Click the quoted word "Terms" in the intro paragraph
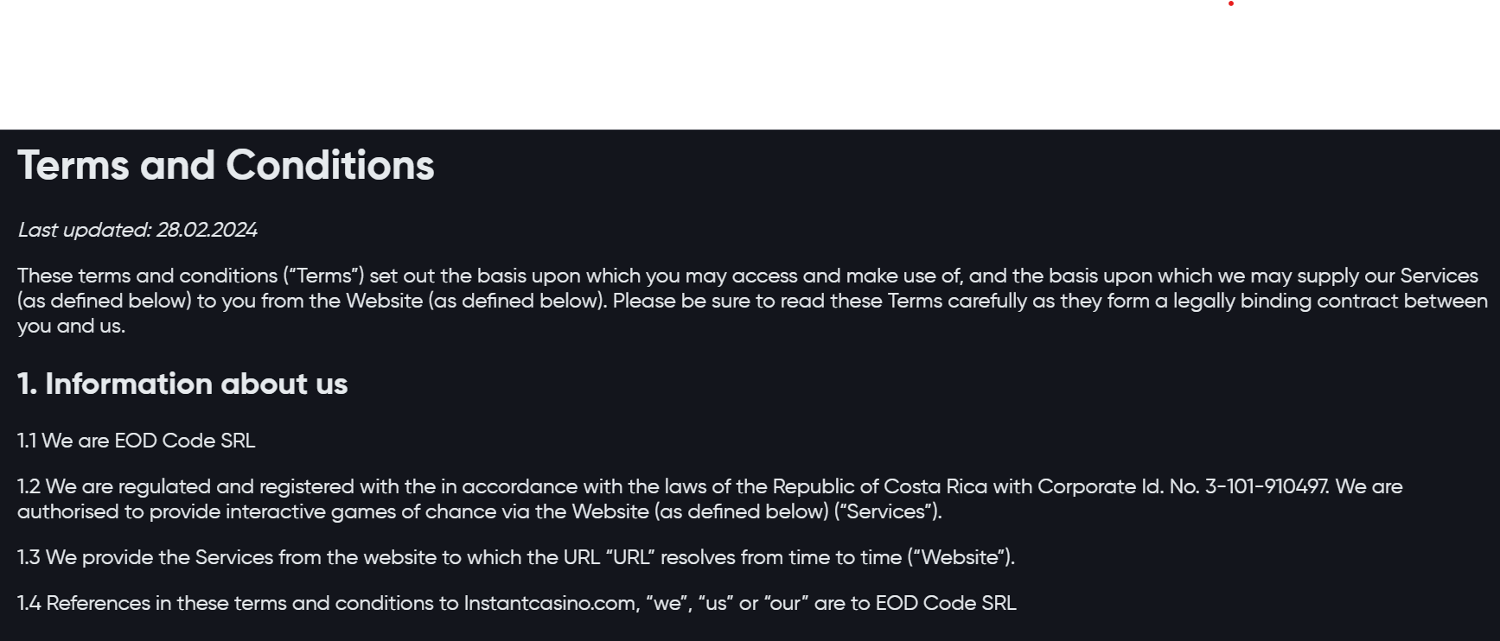The width and height of the screenshot is (1500, 641). click(324, 276)
